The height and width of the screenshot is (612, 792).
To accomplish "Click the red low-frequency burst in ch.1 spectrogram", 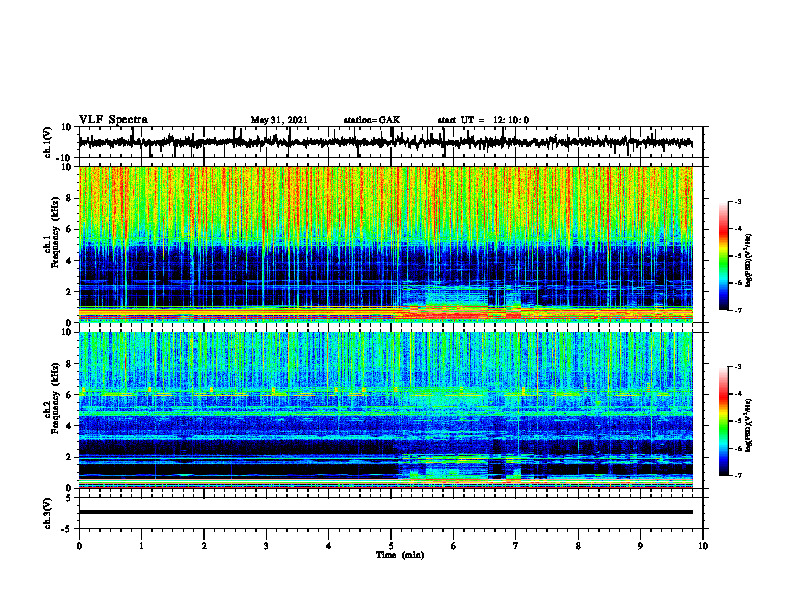I will pos(457,314).
